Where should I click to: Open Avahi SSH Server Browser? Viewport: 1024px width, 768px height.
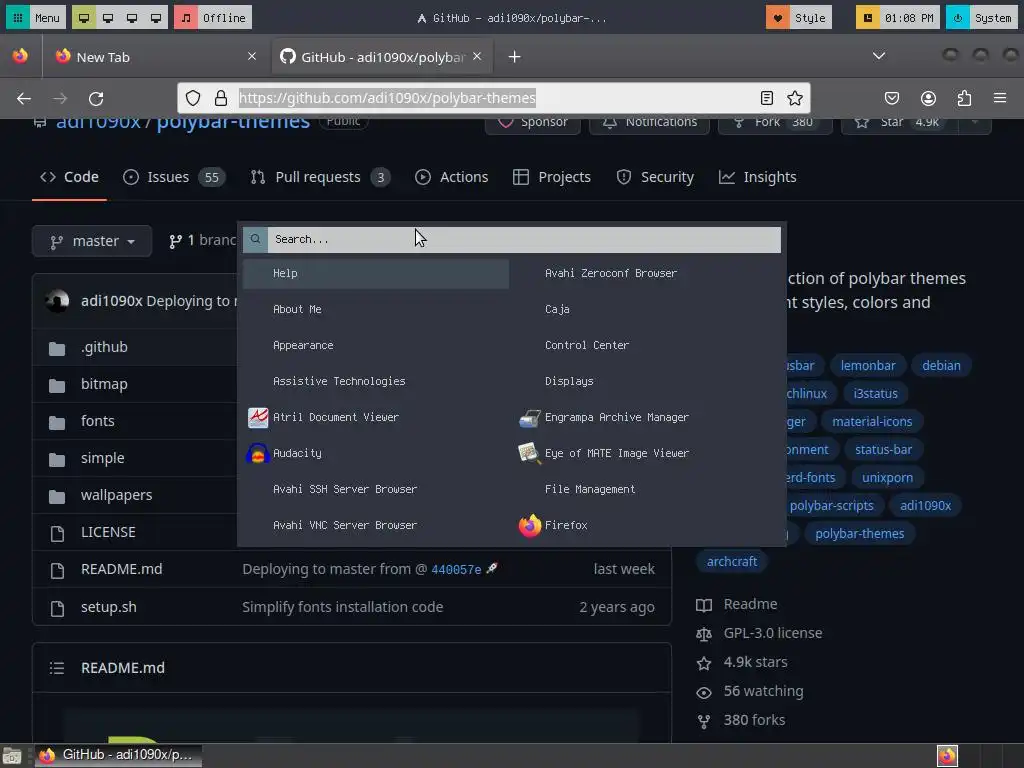point(376,489)
